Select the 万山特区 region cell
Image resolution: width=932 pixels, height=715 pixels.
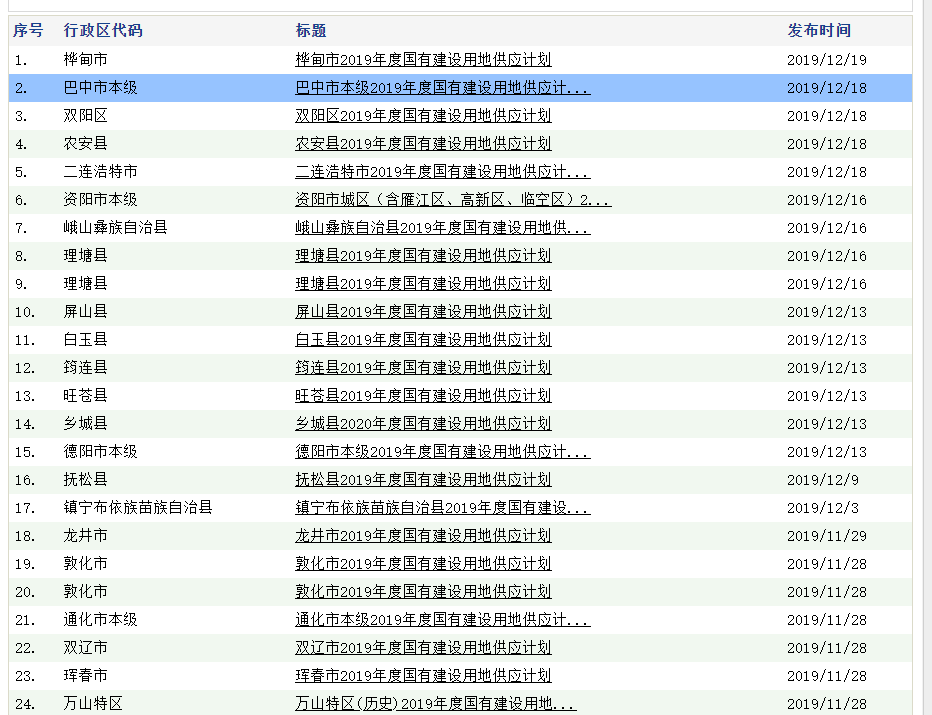coord(93,704)
